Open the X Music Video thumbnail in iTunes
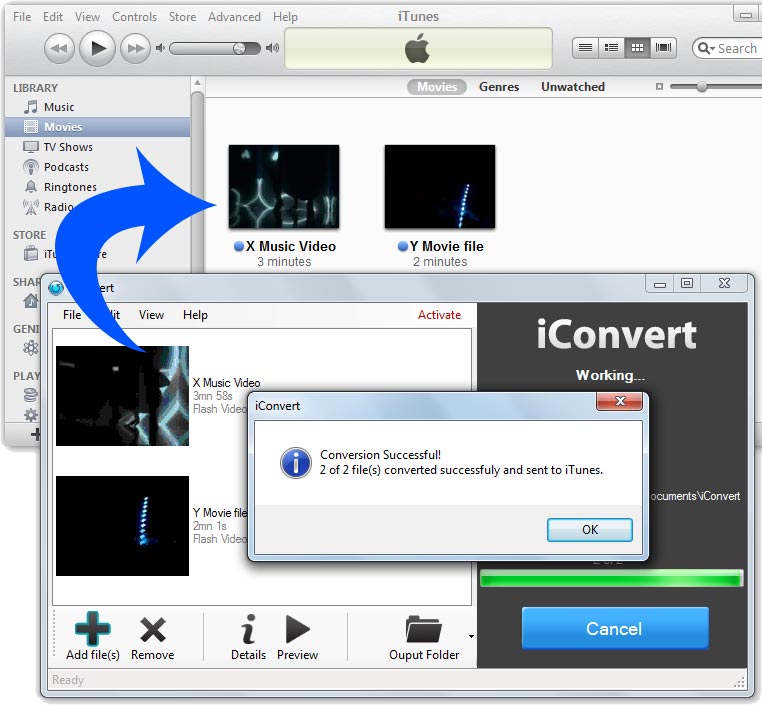Viewport: 762px width, 705px height. 284,187
